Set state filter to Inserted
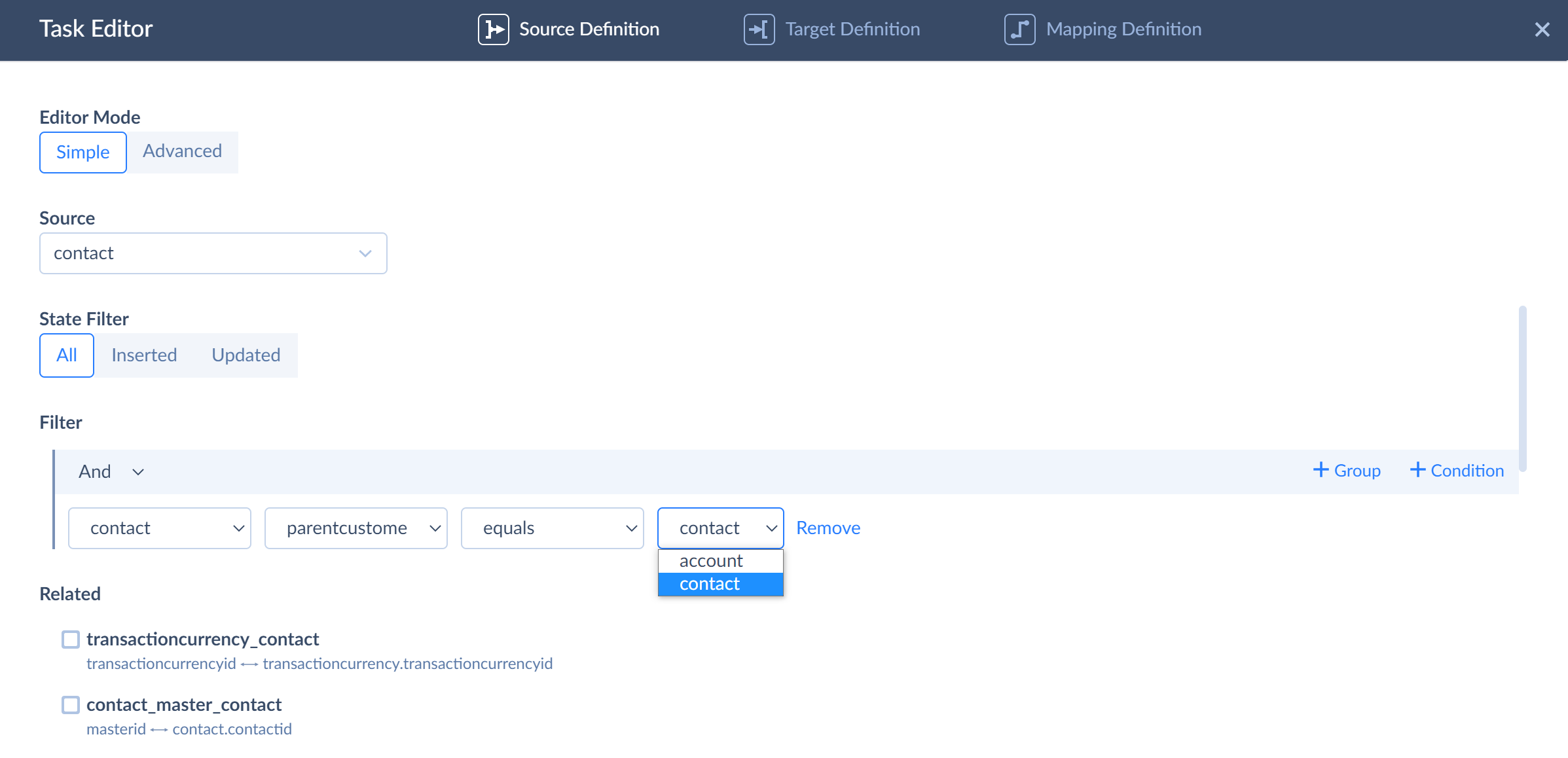The image size is (1568, 758). [x=144, y=355]
